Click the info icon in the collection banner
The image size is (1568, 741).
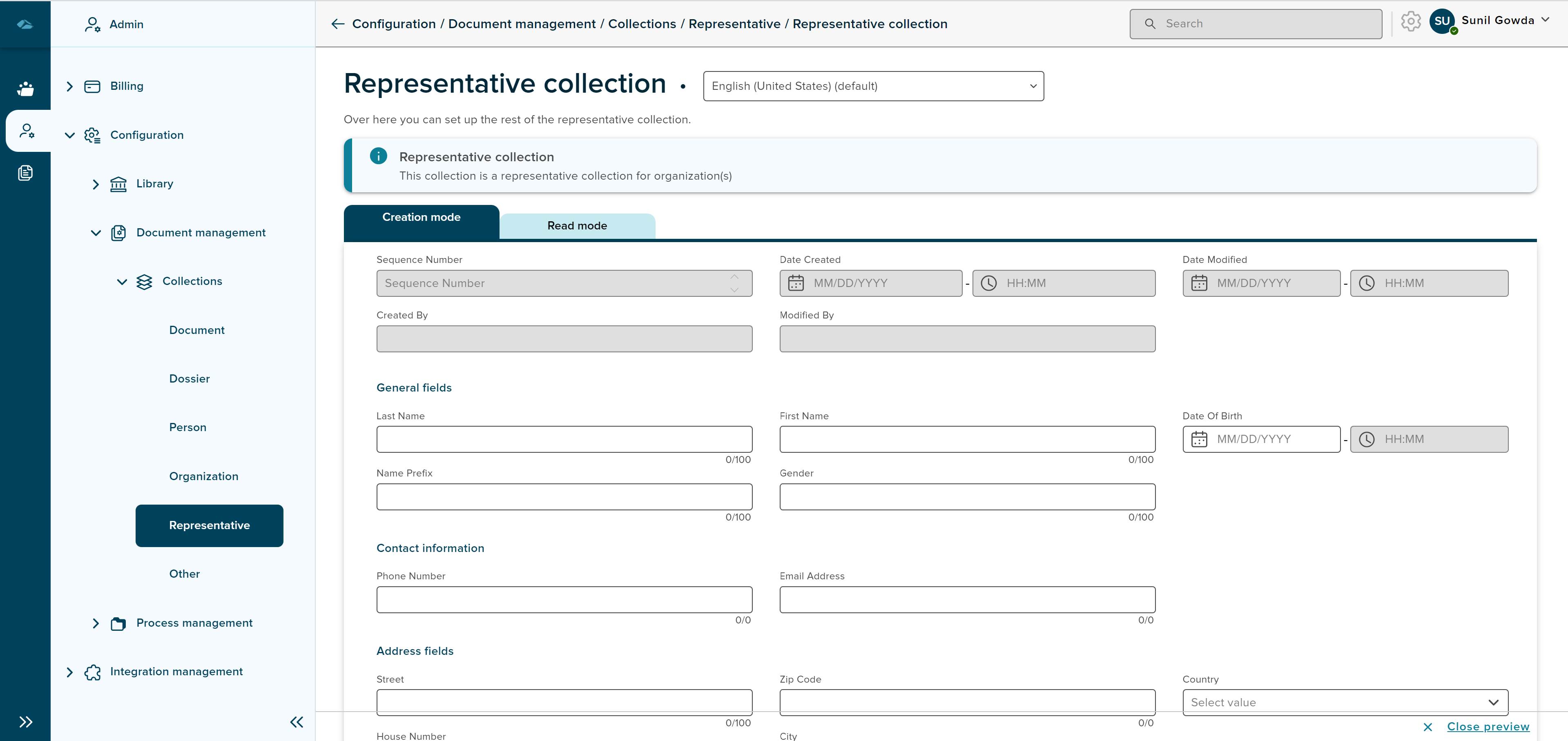[x=378, y=156]
